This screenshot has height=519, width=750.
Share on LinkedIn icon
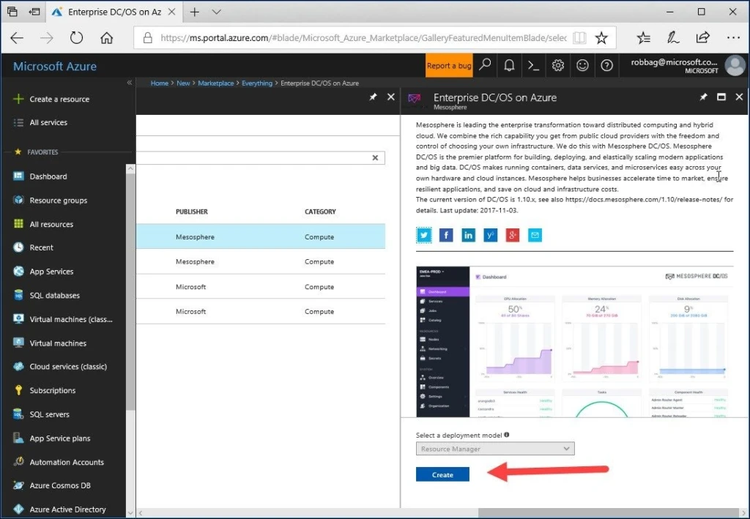468,235
